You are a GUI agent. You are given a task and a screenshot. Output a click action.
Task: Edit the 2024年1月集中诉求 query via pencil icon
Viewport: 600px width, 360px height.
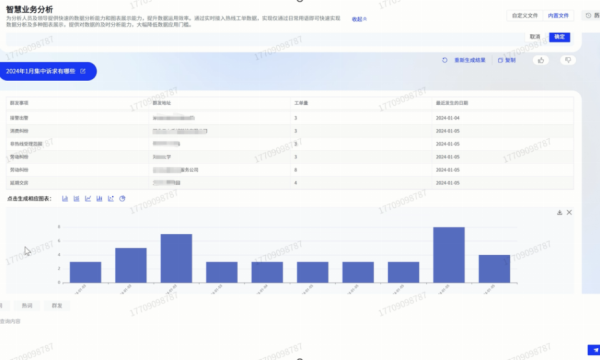click(83, 71)
